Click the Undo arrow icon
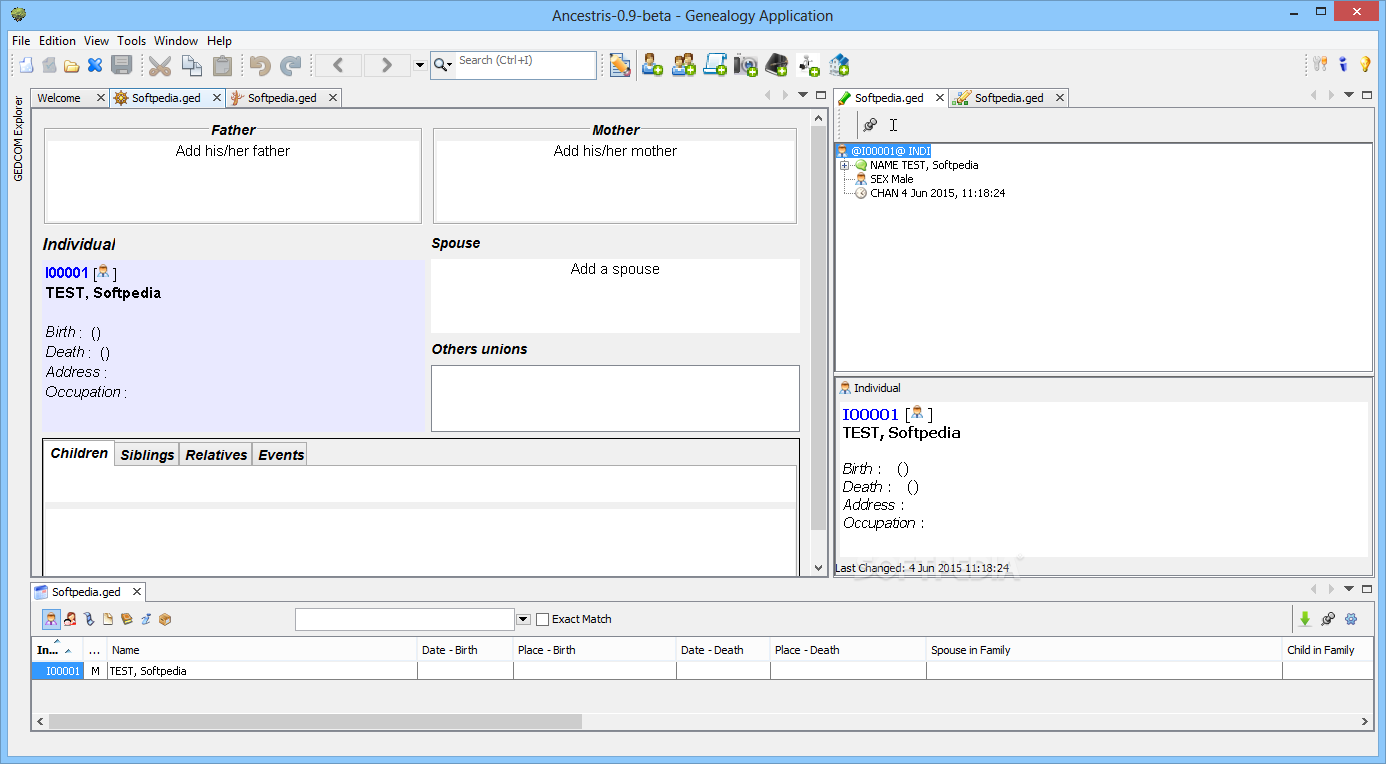This screenshot has width=1386, height=764. click(260, 66)
